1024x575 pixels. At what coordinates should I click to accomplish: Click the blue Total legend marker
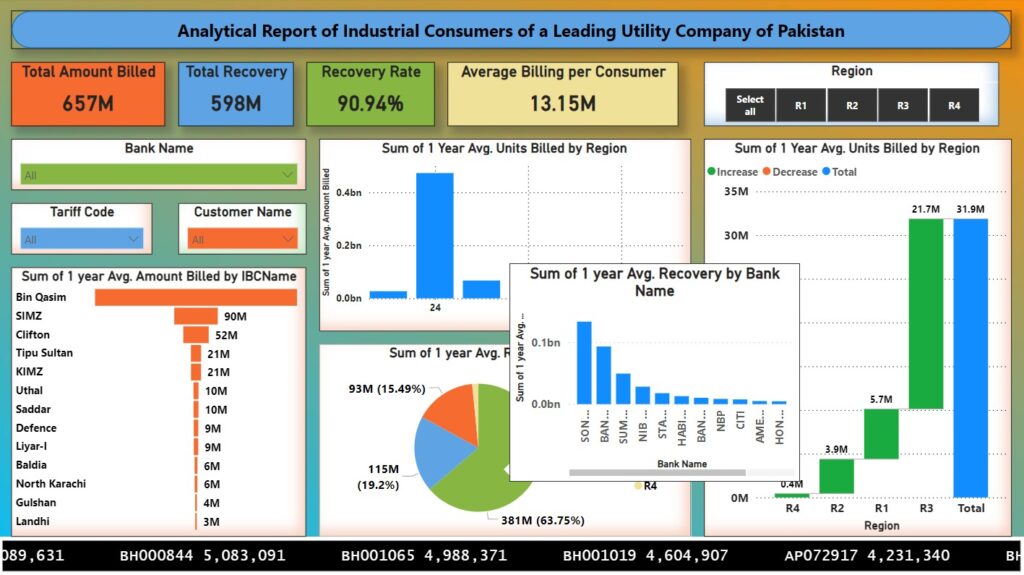click(x=826, y=172)
